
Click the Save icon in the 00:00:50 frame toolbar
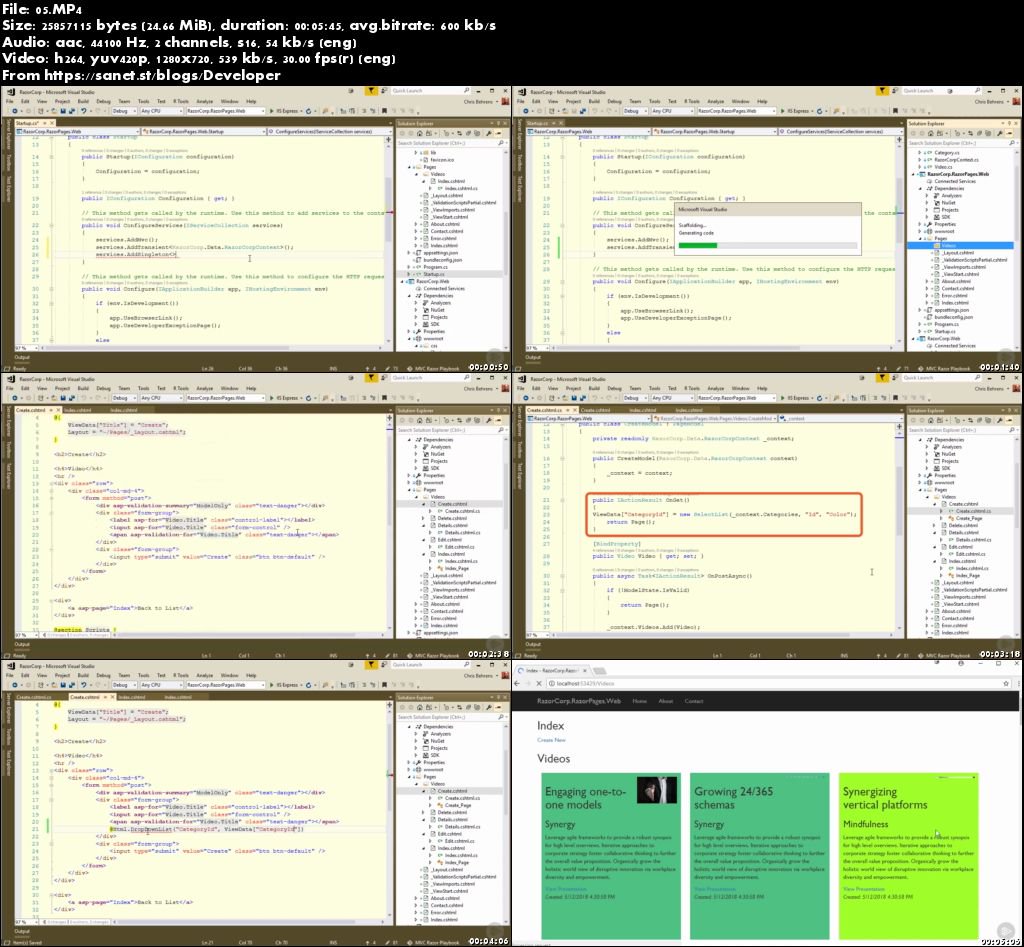click(x=63, y=111)
